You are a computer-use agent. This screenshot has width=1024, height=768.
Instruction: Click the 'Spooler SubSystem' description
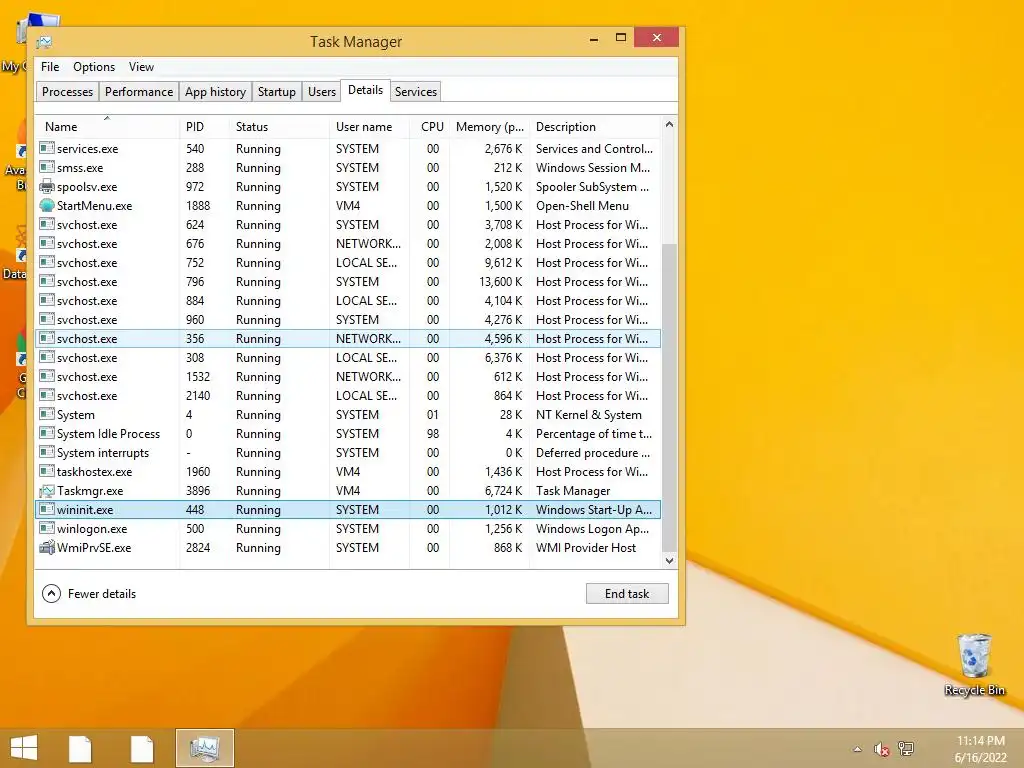pos(592,187)
